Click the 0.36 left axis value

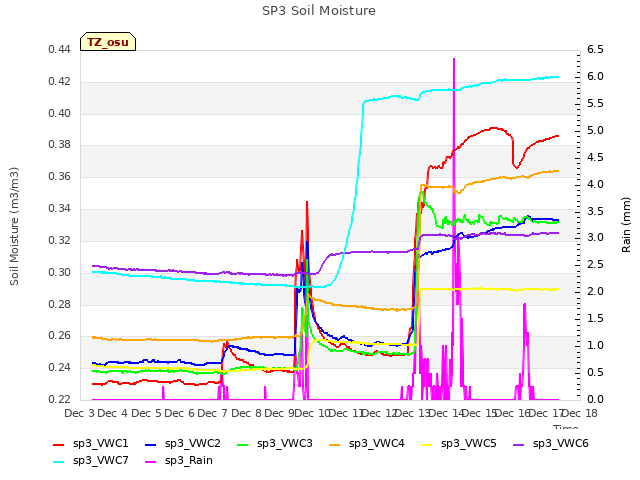(59, 177)
